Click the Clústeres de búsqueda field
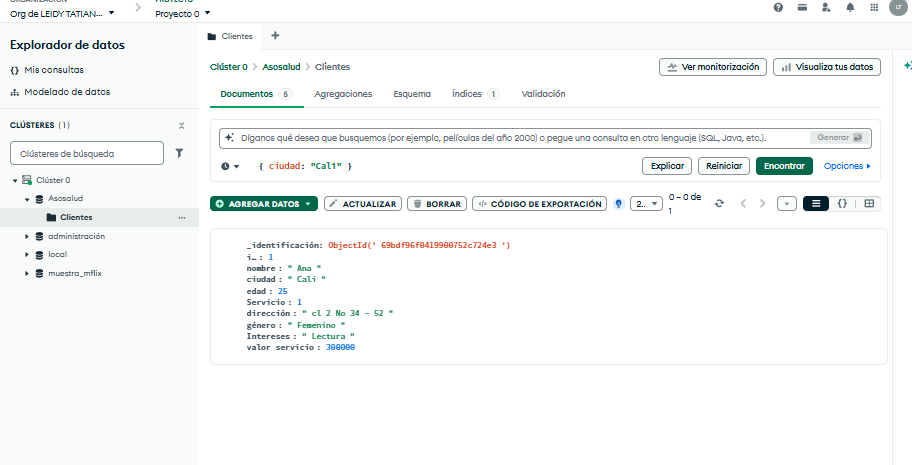The width and height of the screenshot is (912, 465). [86, 153]
